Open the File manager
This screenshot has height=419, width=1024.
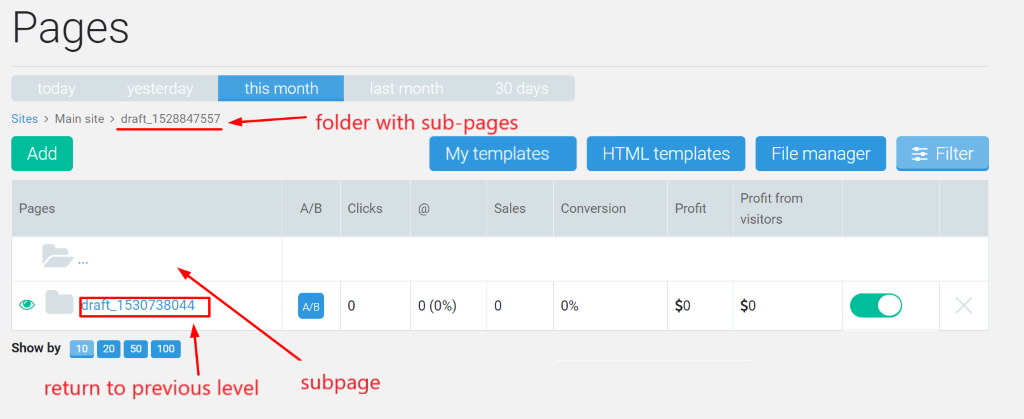(x=821, y=153)
